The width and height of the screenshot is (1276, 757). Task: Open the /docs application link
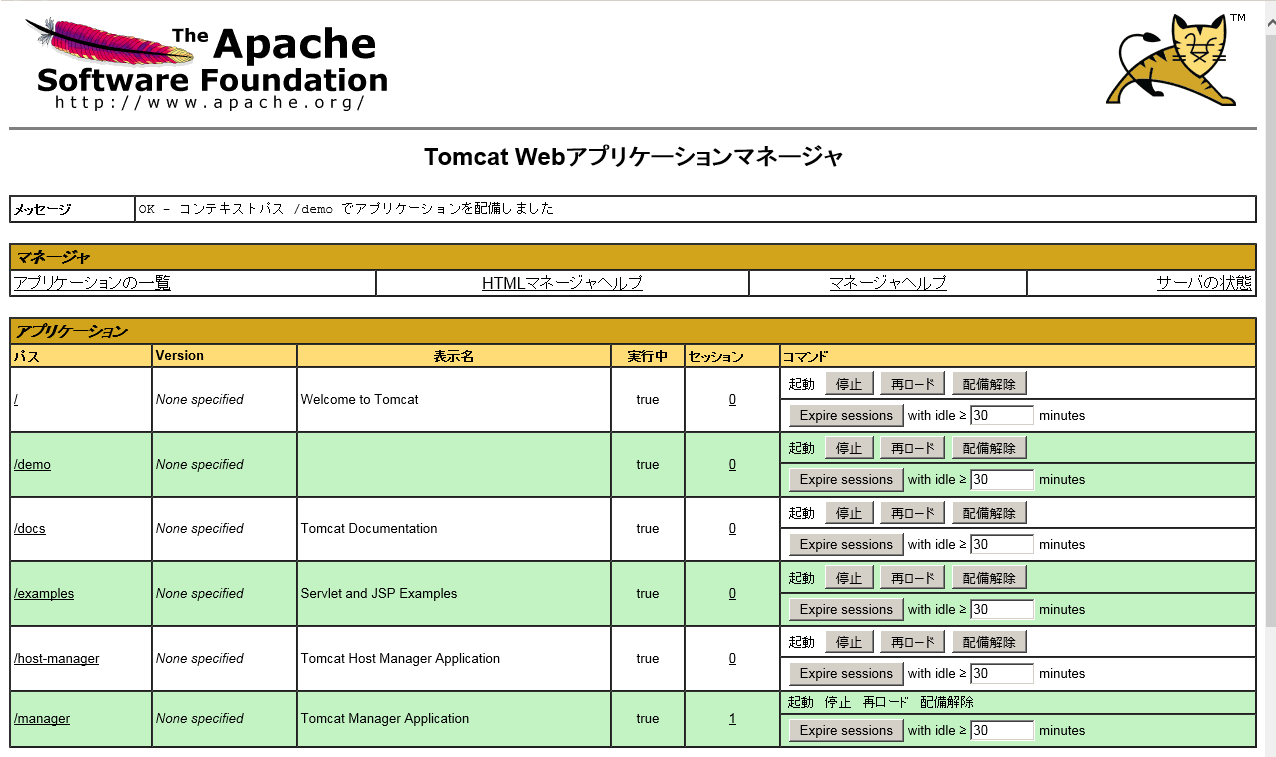click(x=29, y=528)
